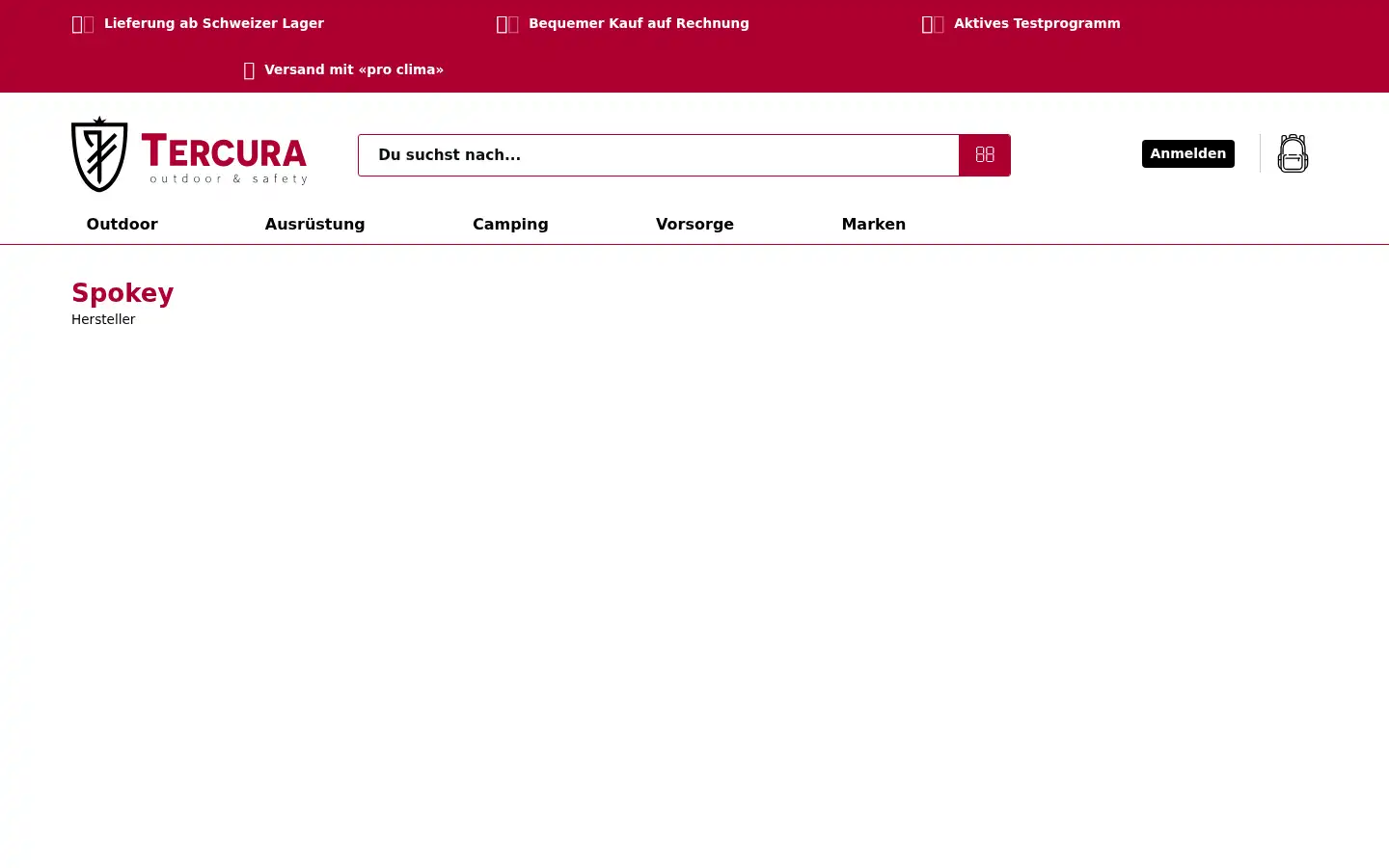Open the Outdoor menu
This screenshot has height=868, width=1389.
click(x=123, y=224)
